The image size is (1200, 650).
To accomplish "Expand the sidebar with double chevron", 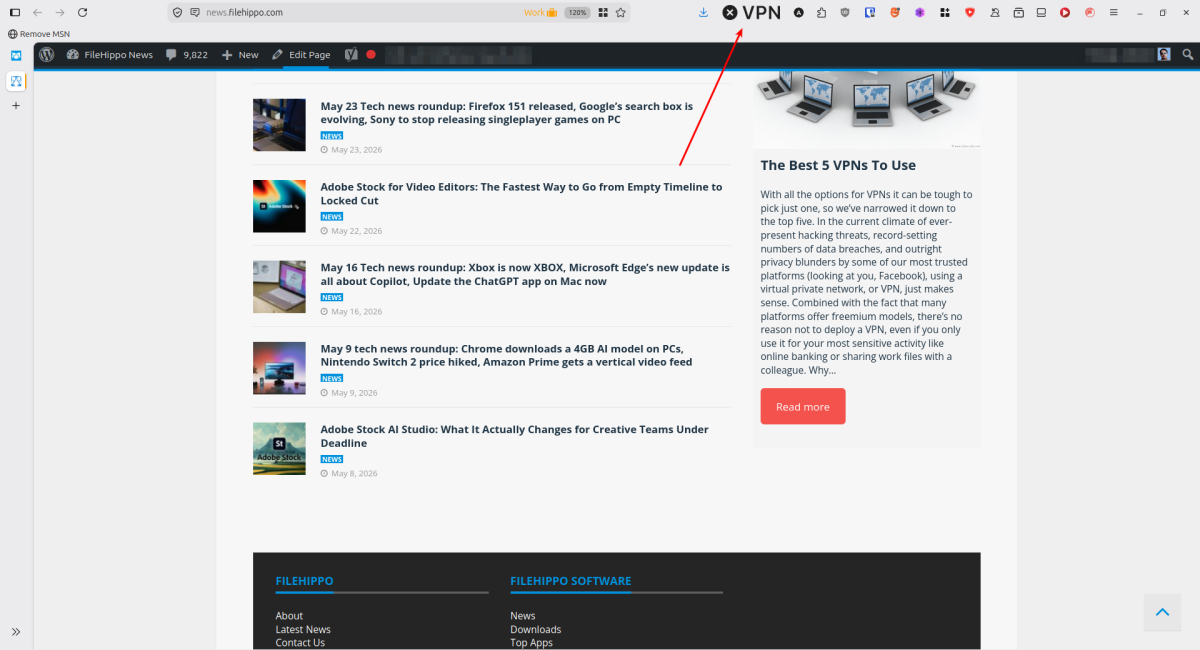I will [x=15, y=632].
